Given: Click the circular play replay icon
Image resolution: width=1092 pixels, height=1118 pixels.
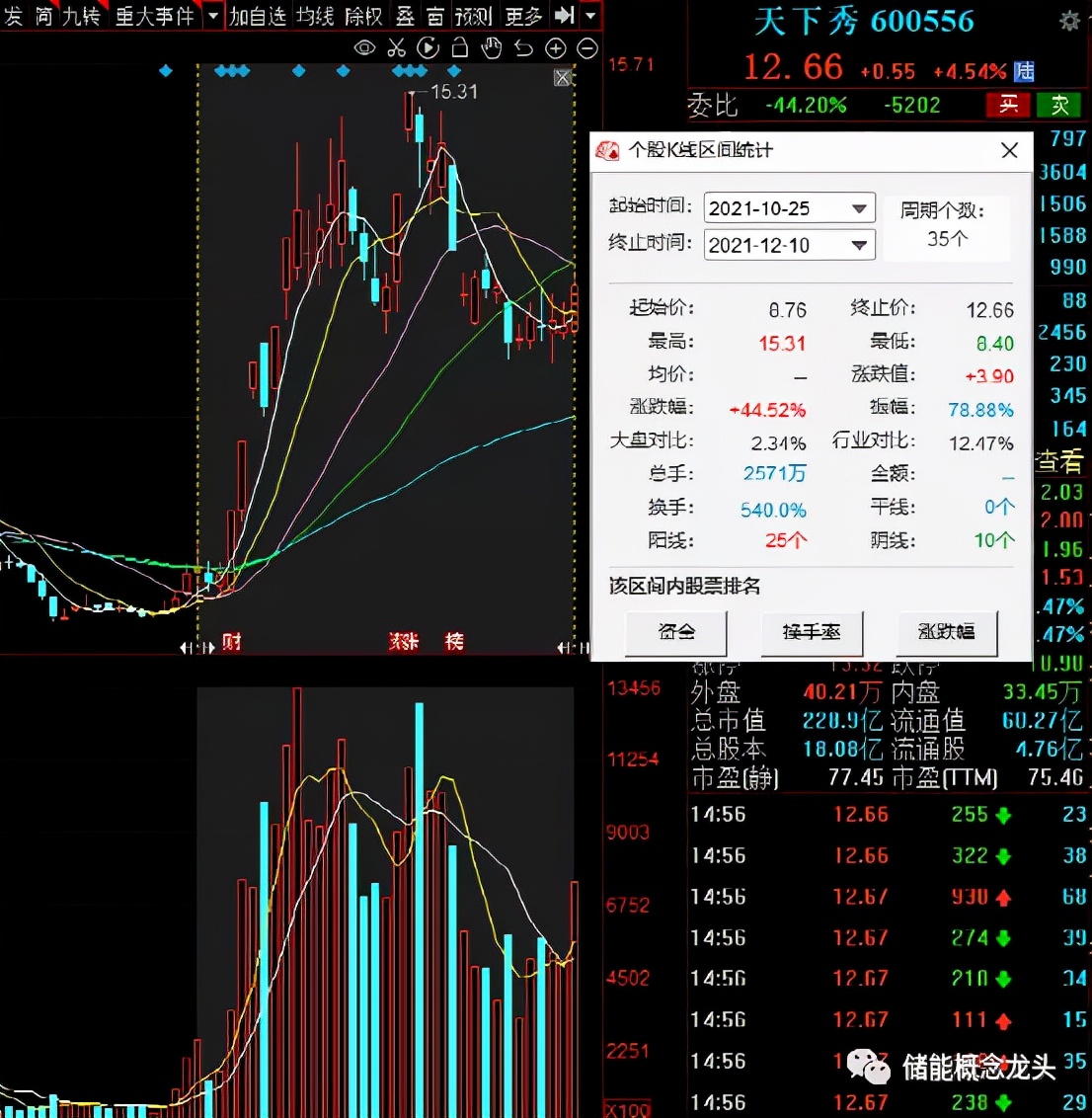Looking at the screenshot, I should click(x=428, y=47).
